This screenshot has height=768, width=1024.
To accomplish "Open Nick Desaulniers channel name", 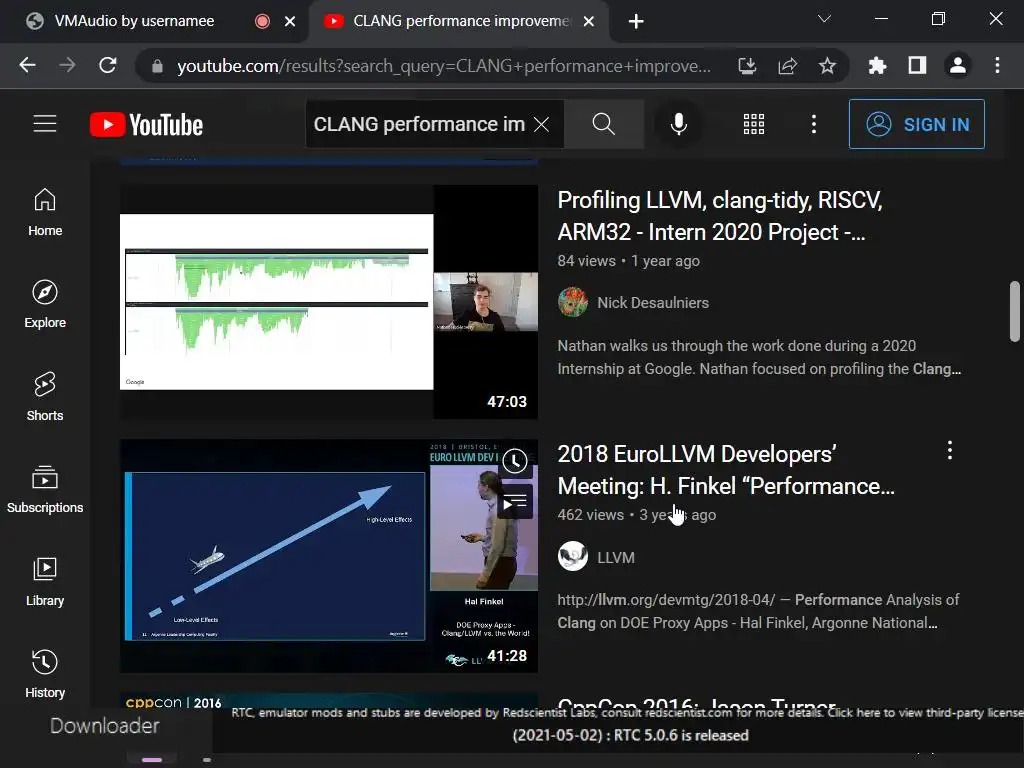I will [653, 302].
